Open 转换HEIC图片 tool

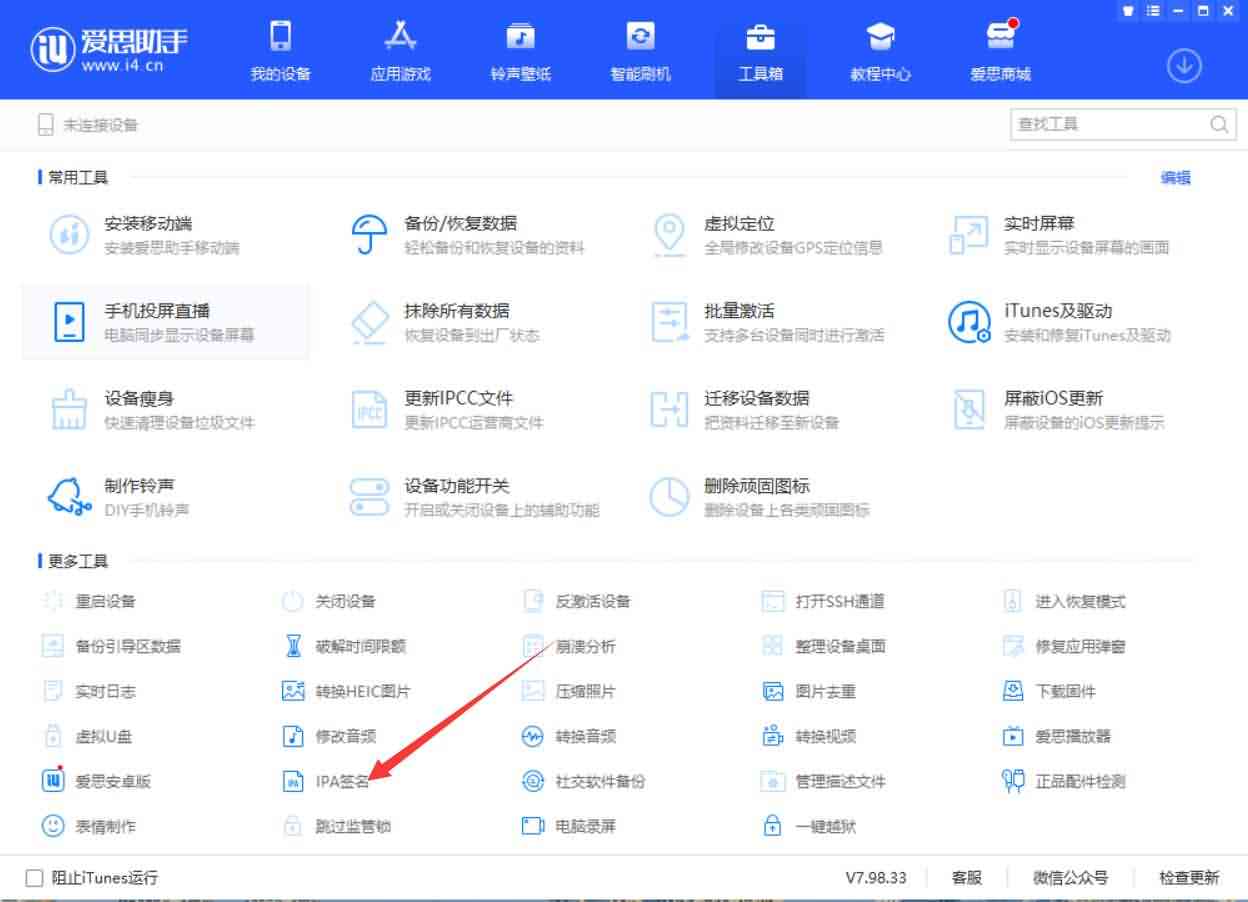346,691
